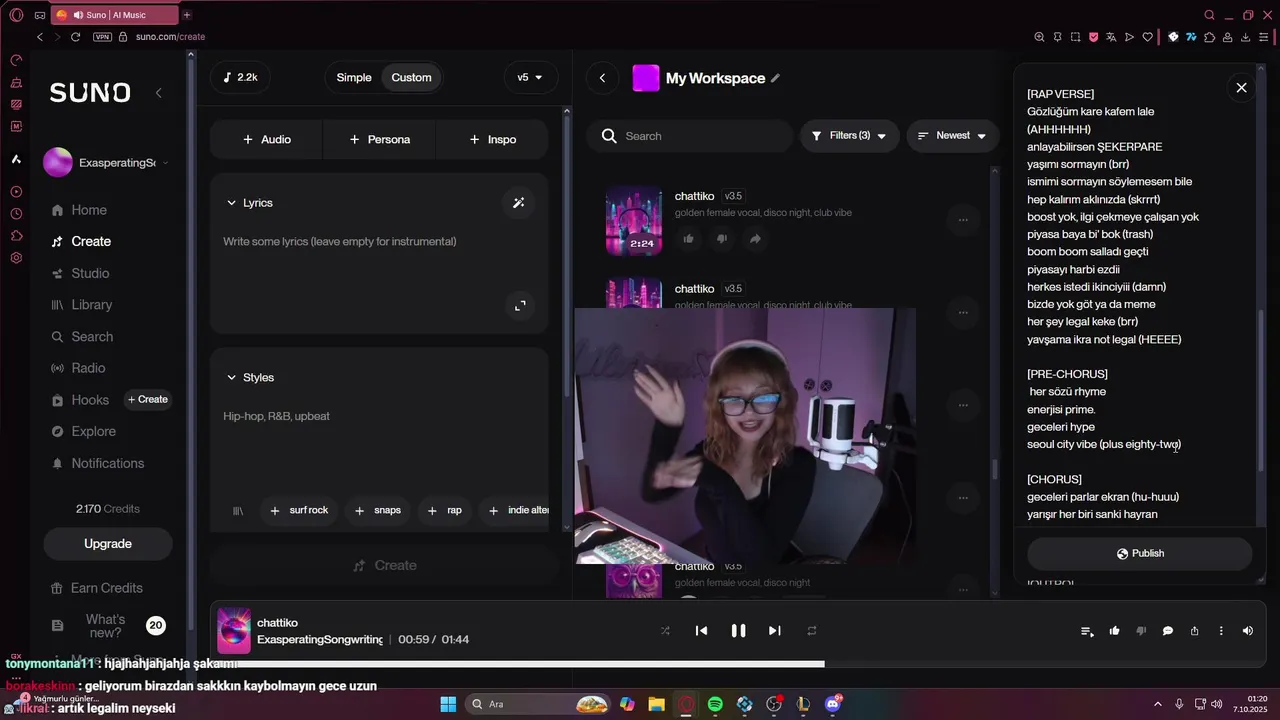
Task: Skip to next track
Action: (774, 630)
